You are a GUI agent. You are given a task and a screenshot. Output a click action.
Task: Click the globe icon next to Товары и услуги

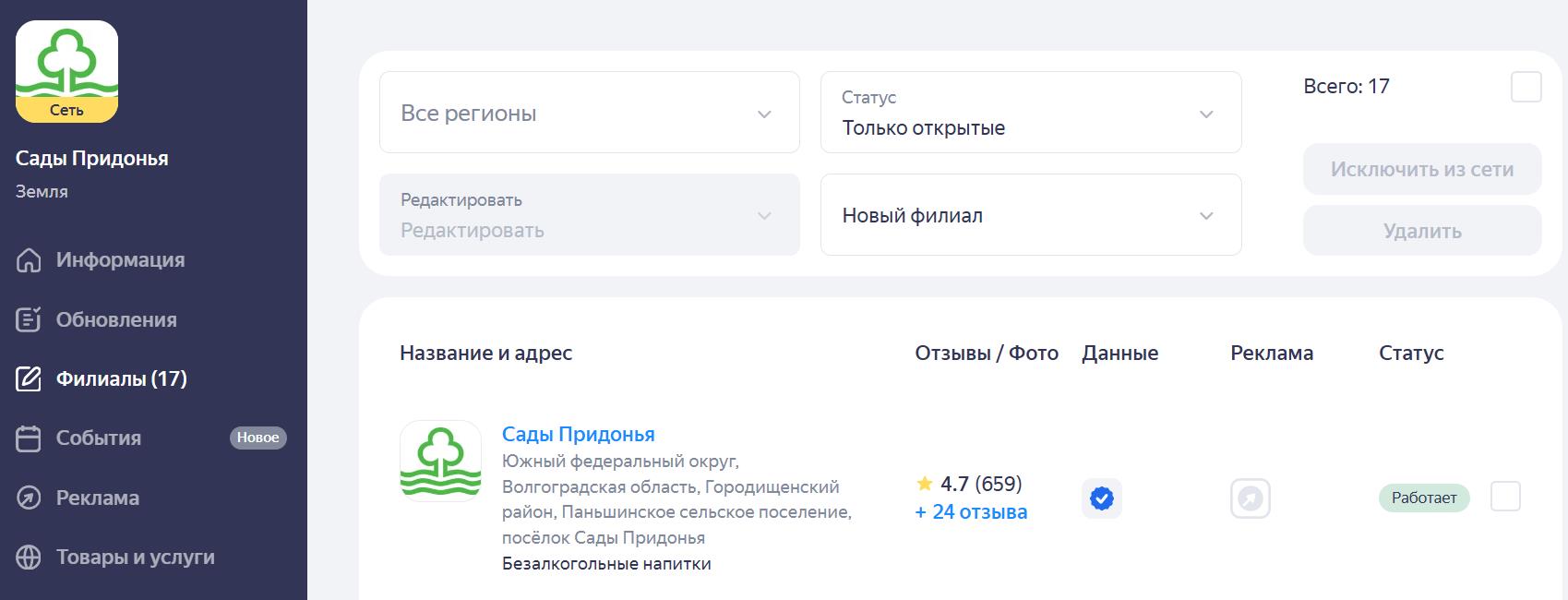click(29, 558)
